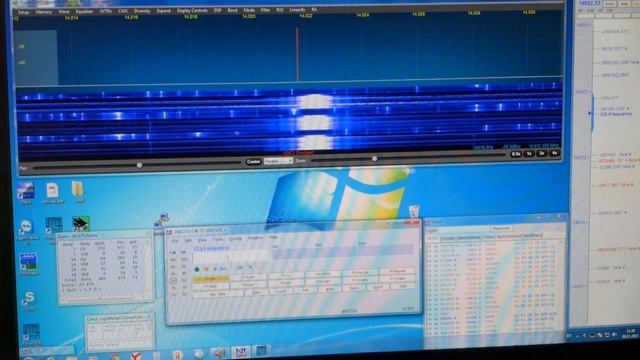Click the Spot It button
Image resolution: width=640 pixels, height=360 pixels.
[x=378, y=288]
